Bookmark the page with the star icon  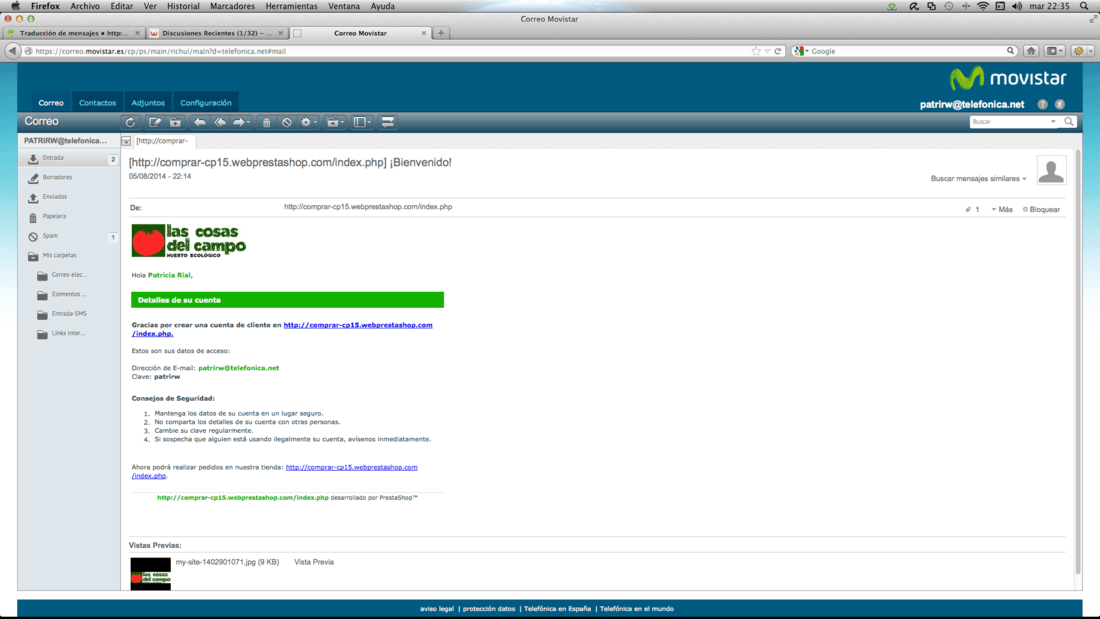pos(756,51)
